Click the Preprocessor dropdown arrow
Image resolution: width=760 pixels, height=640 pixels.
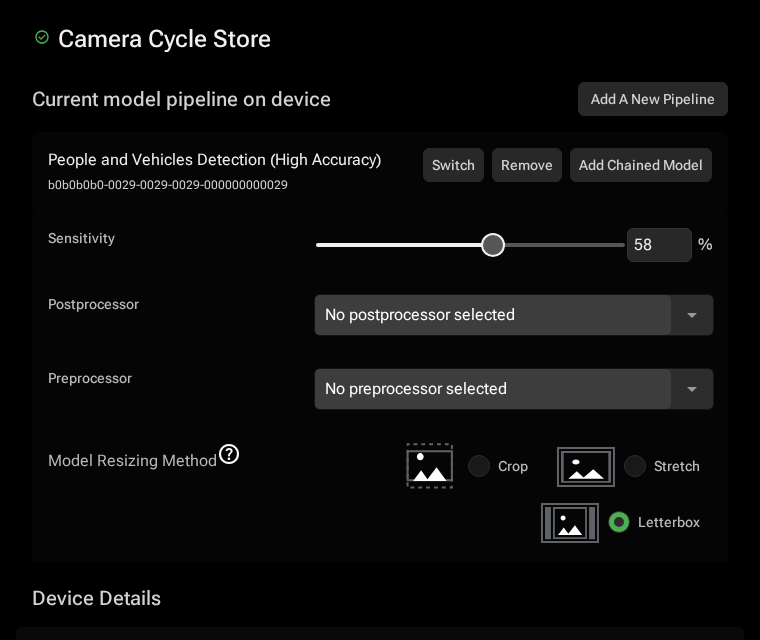tap(692, 389)
